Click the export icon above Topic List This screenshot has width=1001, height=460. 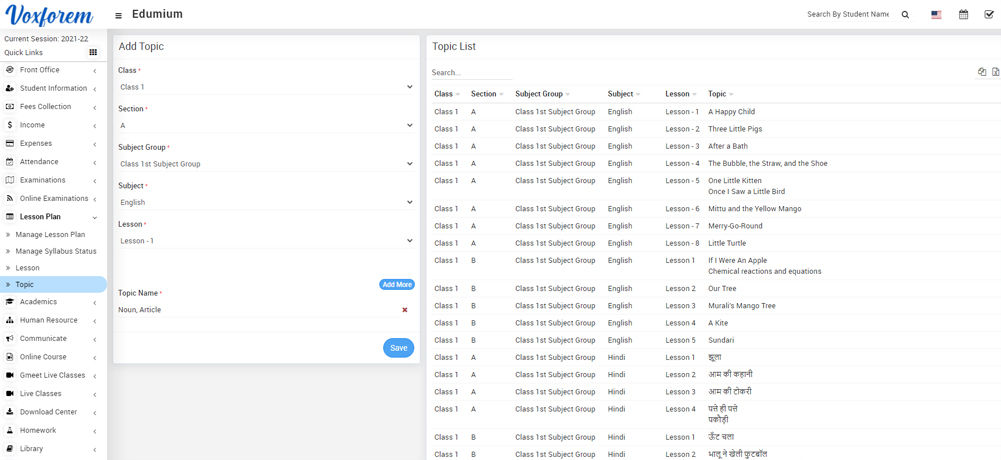[x=995, y=72]
